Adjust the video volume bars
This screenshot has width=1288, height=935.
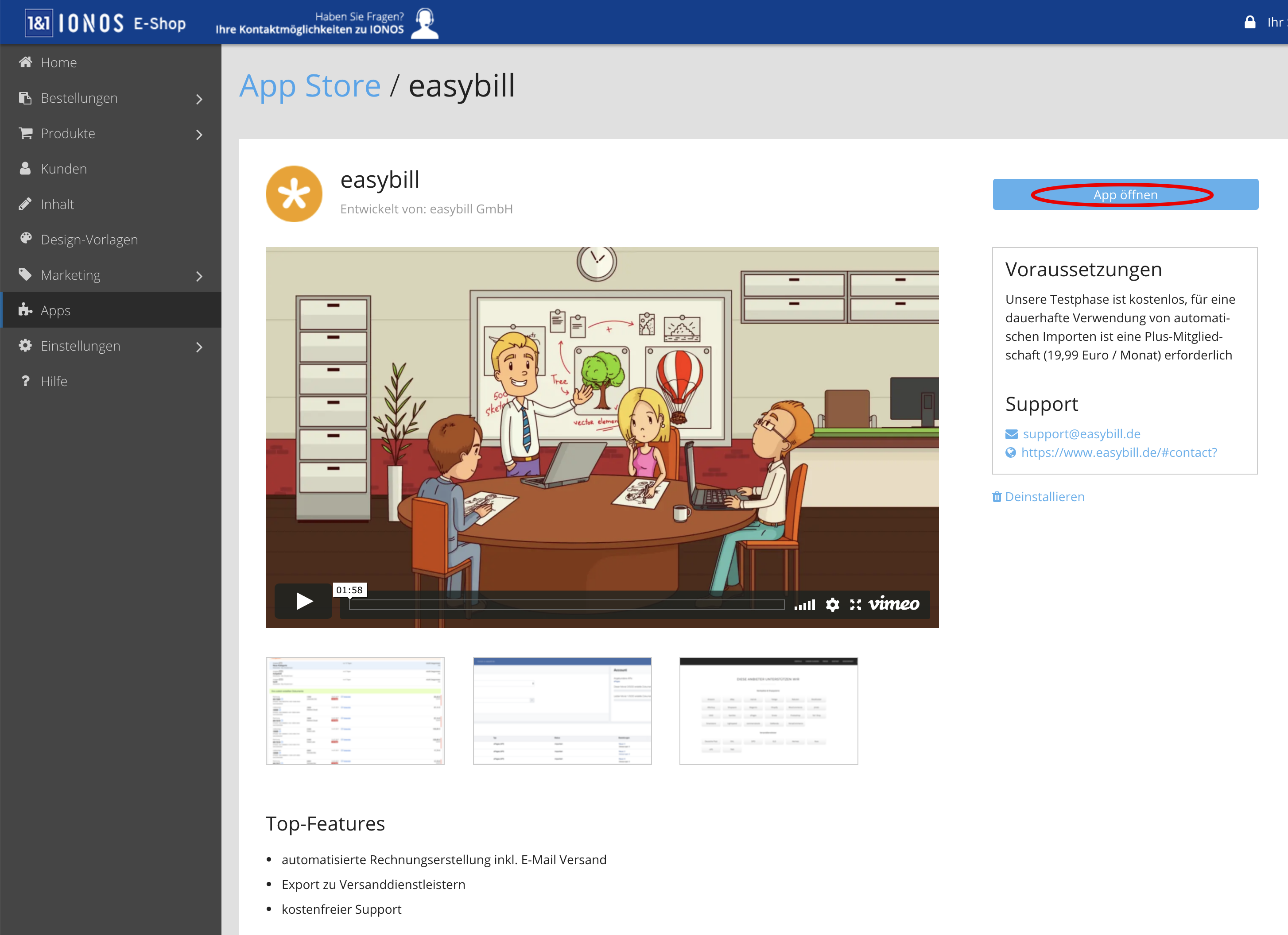[x=805, y=605]
